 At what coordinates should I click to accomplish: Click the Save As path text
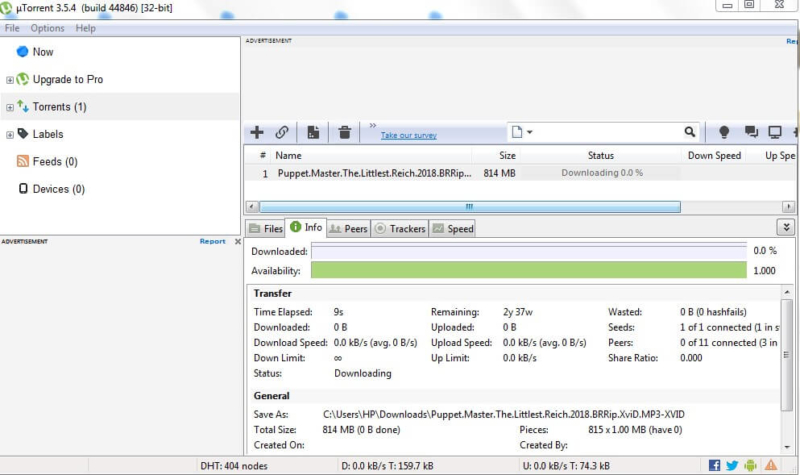pos(504,414)
